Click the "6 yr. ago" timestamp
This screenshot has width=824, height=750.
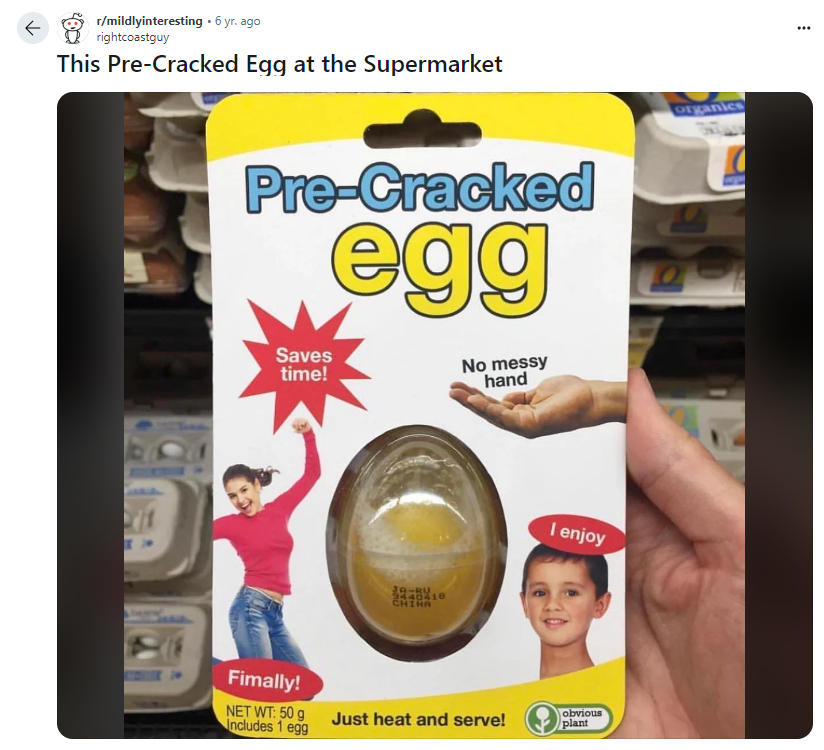click(x=238, y=21)
